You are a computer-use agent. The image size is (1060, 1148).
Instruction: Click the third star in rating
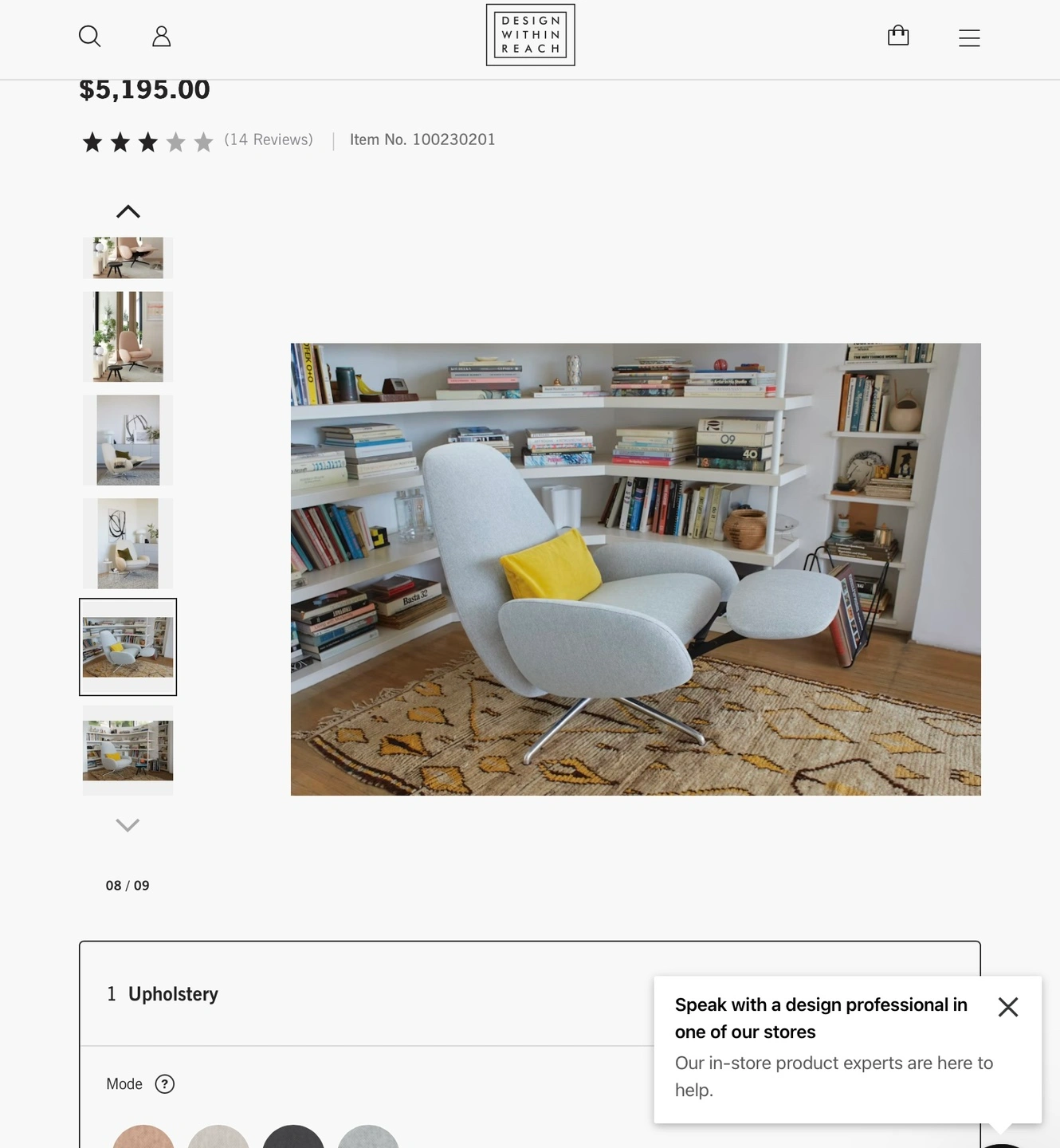pos(148,143)
